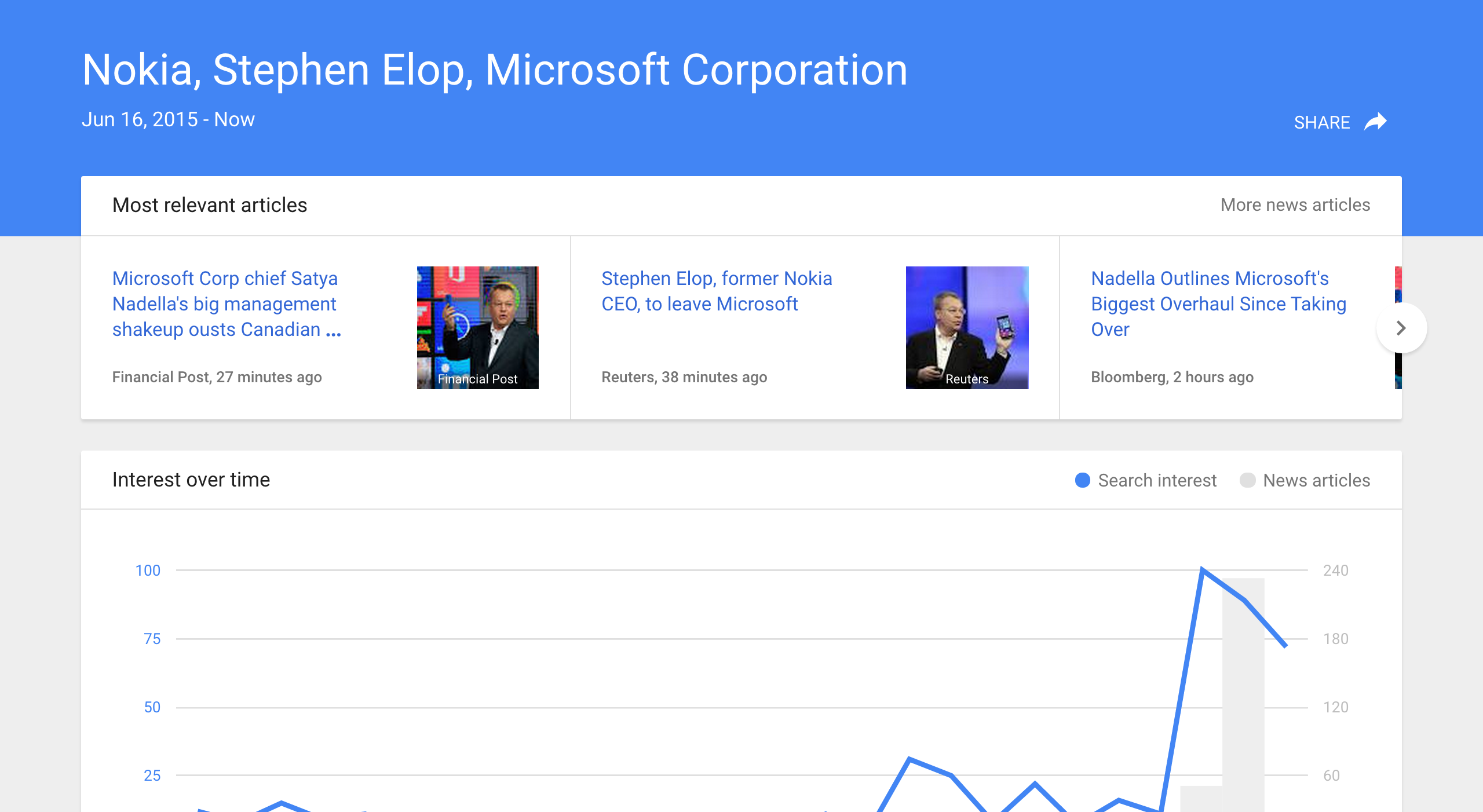Click the search interest peak on chart

coord(1203,570)
